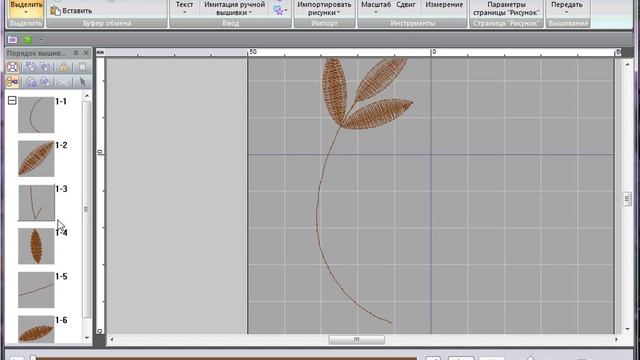Select thumbnail 1-5 short line
Screen dimensions: 640x360
pyautogui.click(x=36, y=290)
